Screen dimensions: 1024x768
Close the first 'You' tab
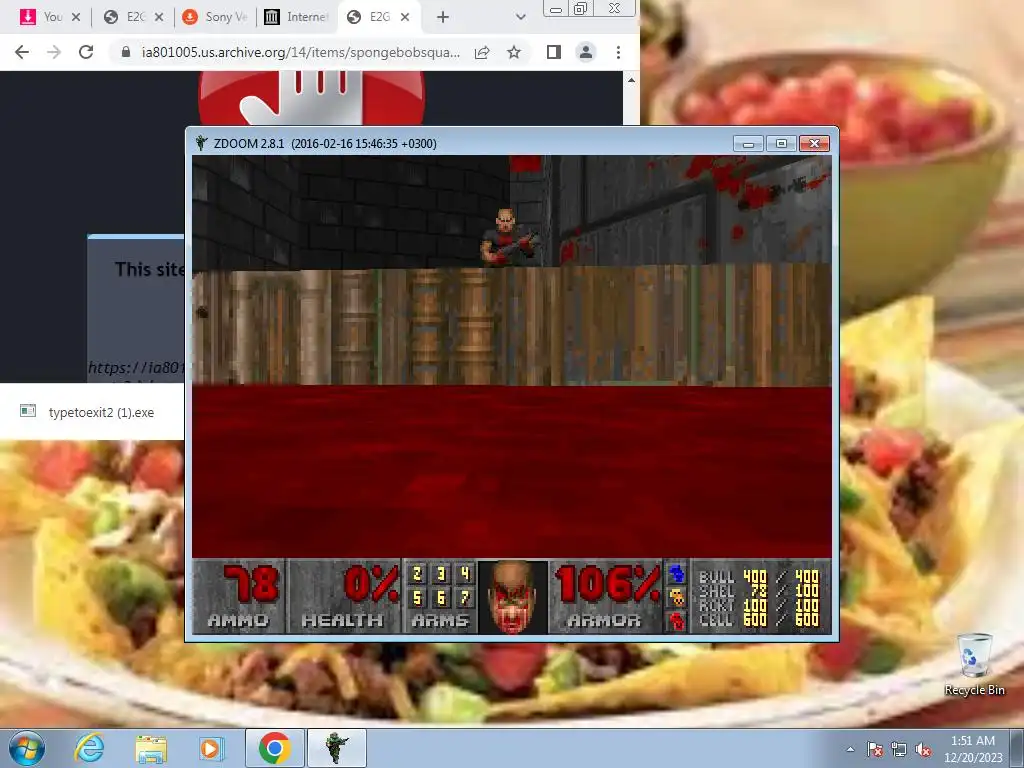(x=76, y=18)
